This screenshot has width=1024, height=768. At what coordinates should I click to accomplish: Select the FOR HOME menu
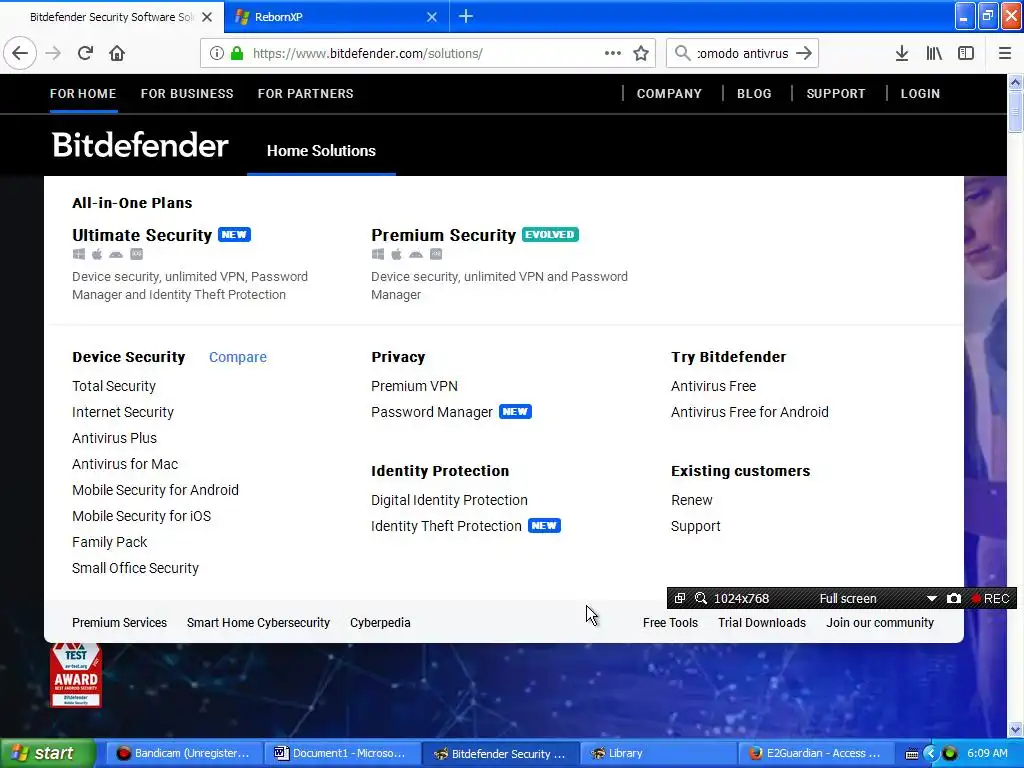click(x=83, y=93)
